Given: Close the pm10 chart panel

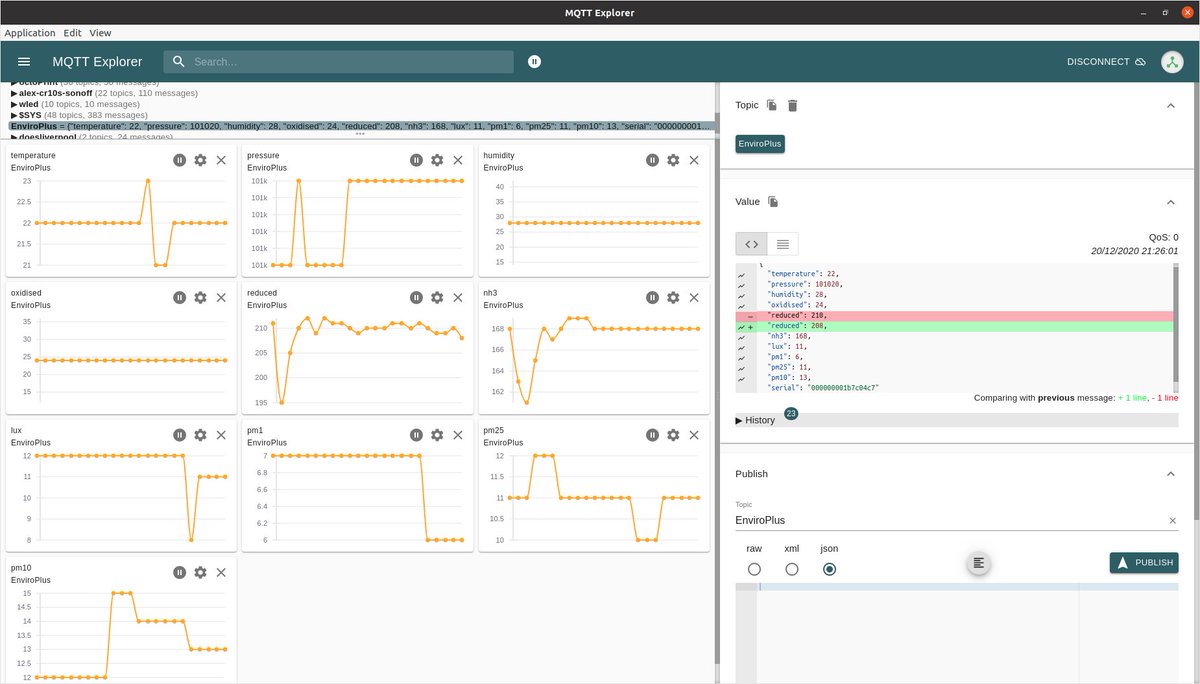Looking at the screenshot, I should click(x=221, y=572).
